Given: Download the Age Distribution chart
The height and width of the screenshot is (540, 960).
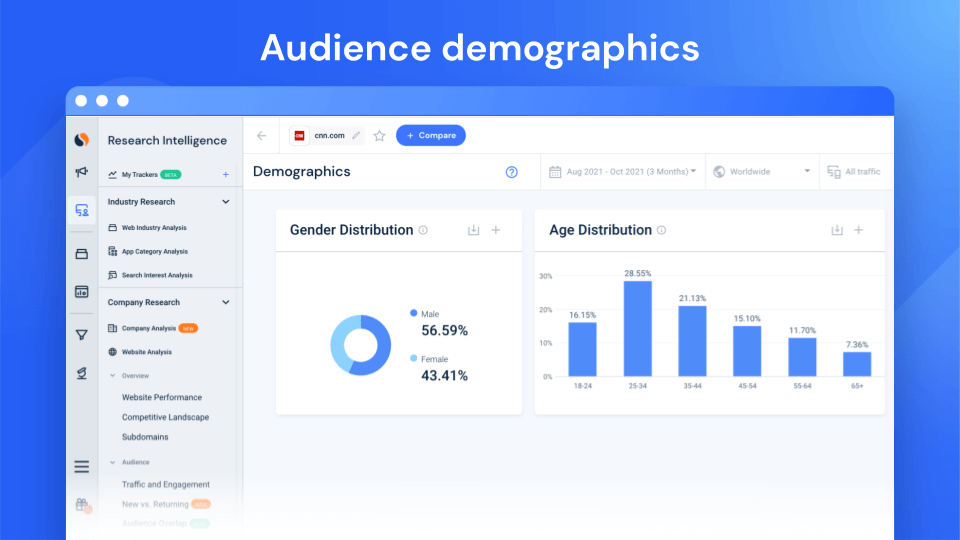Looking at the screenshot, I should click(x=837, y=230).
